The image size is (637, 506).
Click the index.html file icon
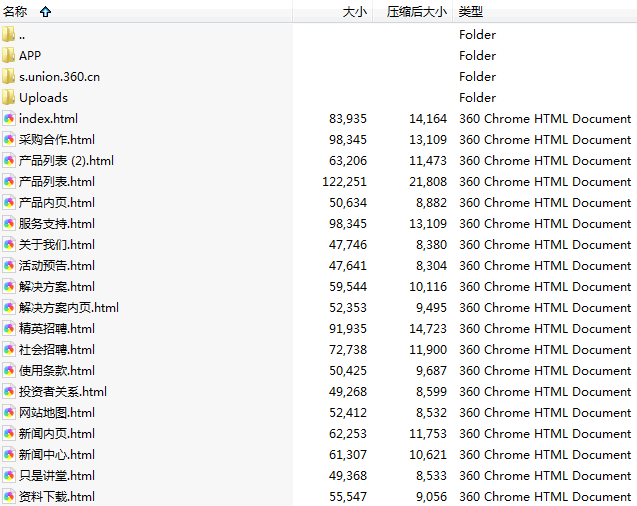[x=9, y=119]
